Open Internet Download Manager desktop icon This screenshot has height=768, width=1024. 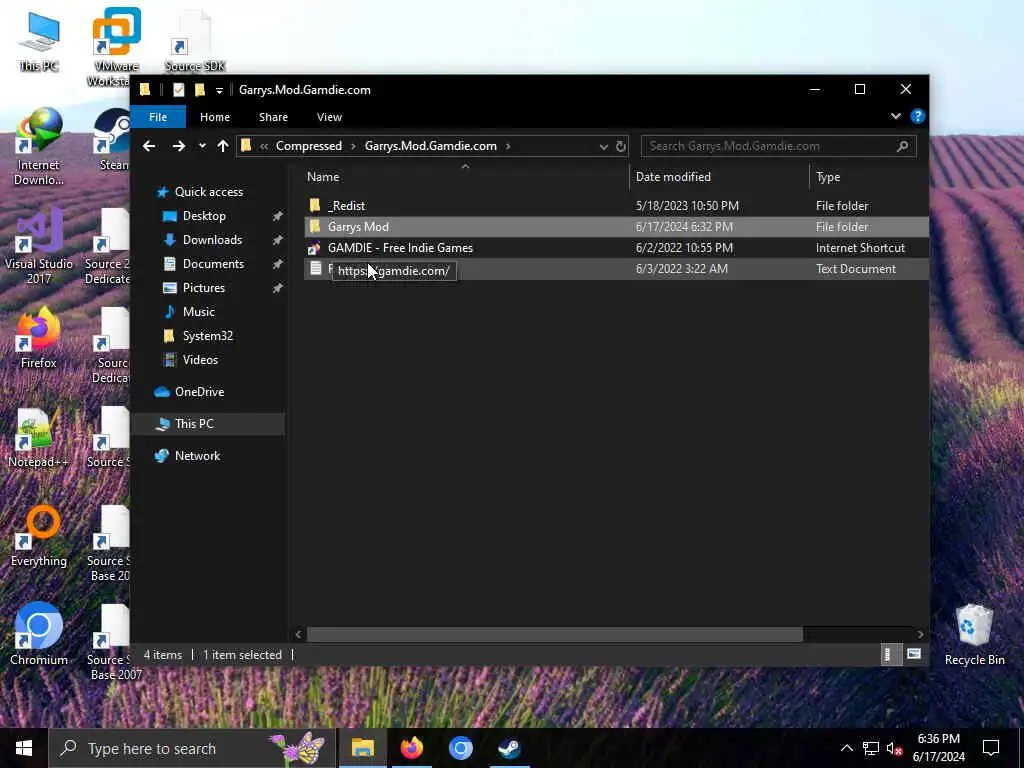[39, 147]
